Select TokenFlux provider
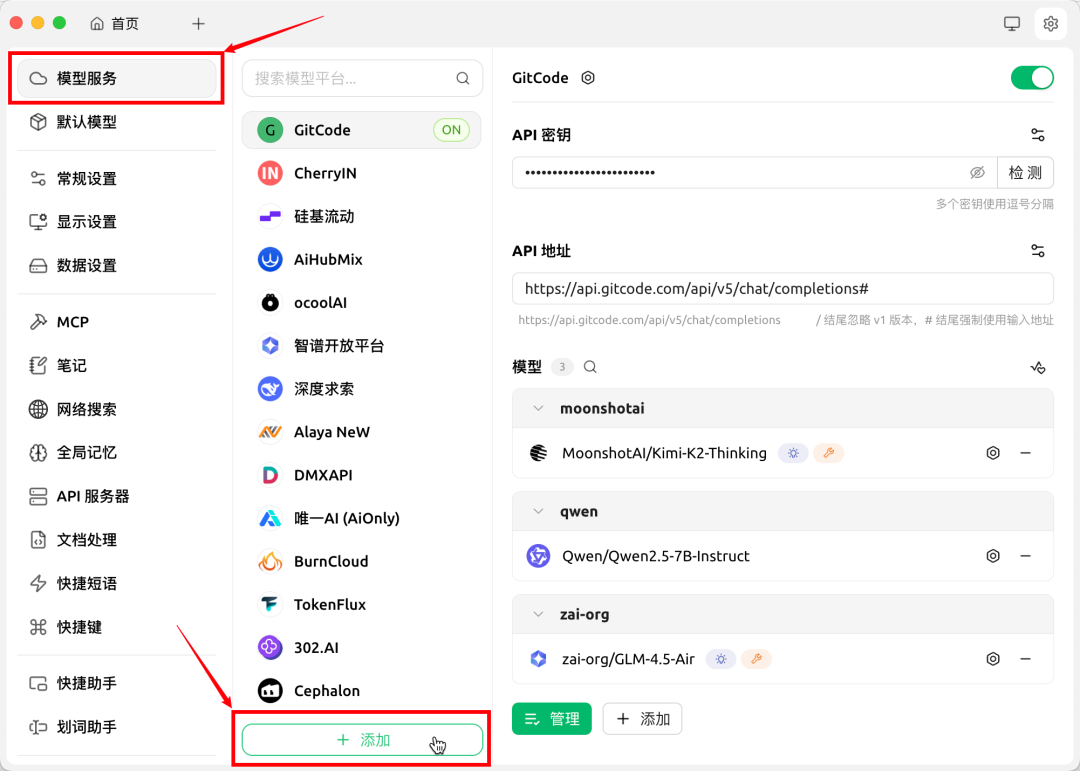Screen dimensions: 1080x771 (362, 605)
